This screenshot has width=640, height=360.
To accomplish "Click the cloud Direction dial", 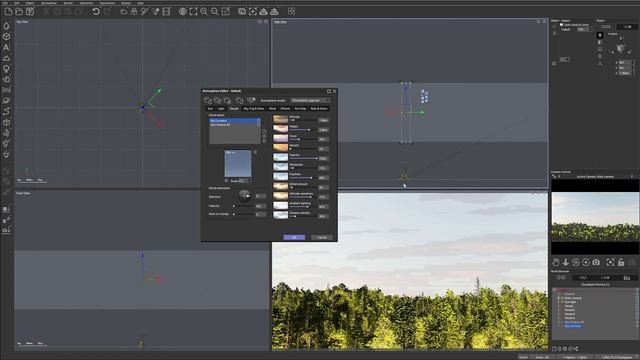I will pos(245,196).
